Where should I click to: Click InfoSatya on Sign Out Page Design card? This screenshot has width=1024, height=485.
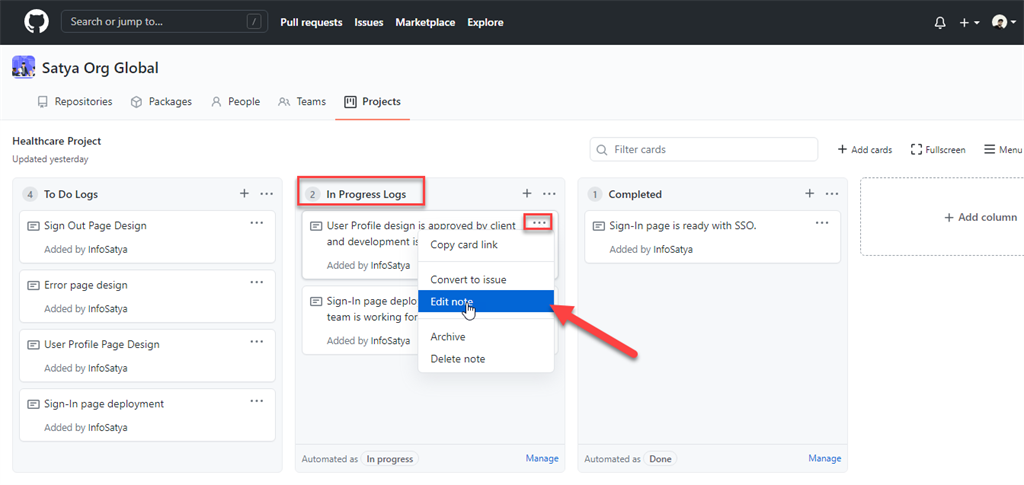(108, 249)
